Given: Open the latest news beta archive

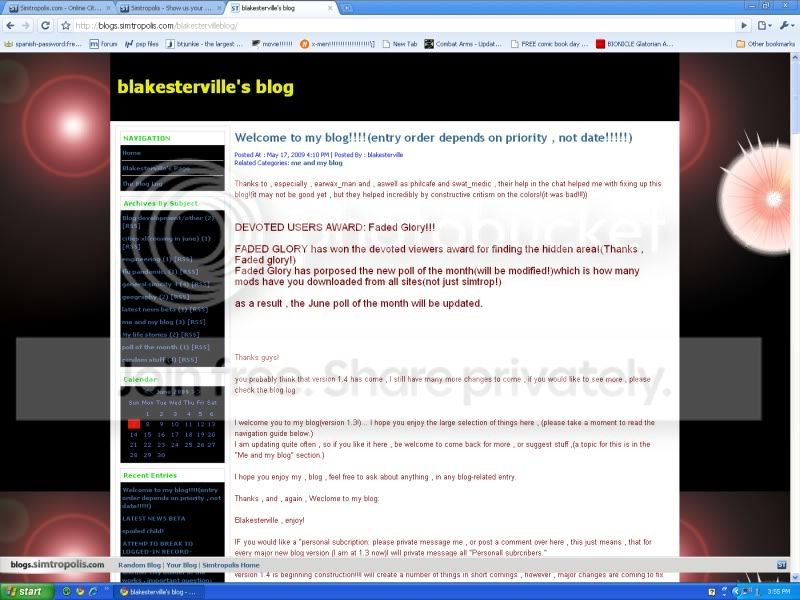Looking at the screenshot, I should [x=150, y=309].
